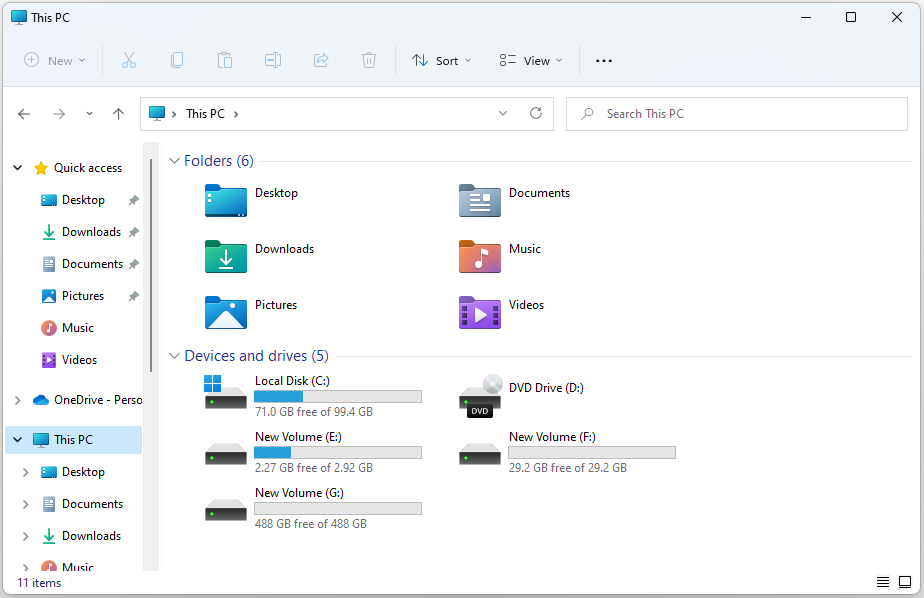924x598 pixels.
Task: Select the Cut icon in the toolbar
Action: coord(129,60)
